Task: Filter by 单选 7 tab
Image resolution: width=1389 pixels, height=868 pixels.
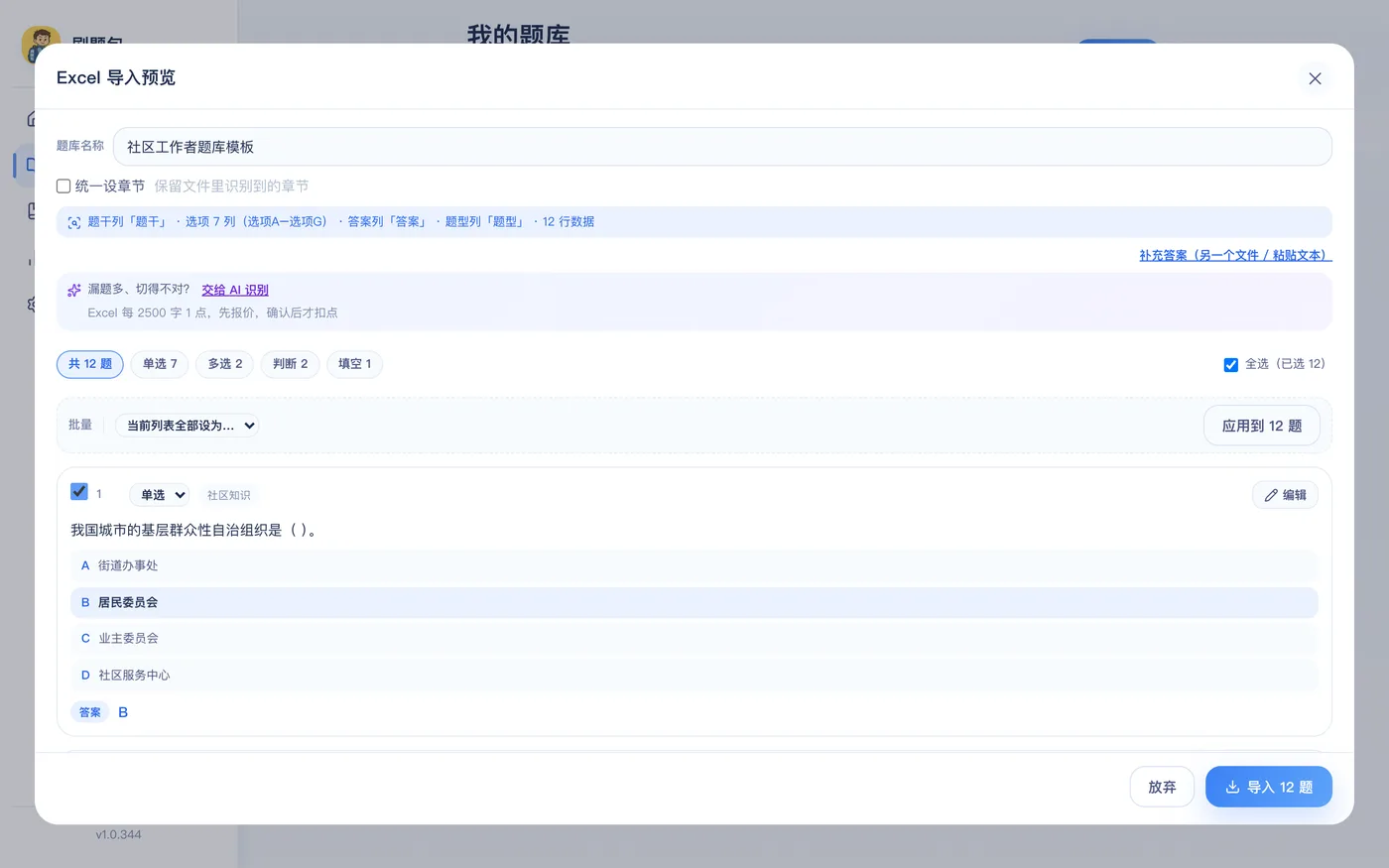Action: point(160,364)
